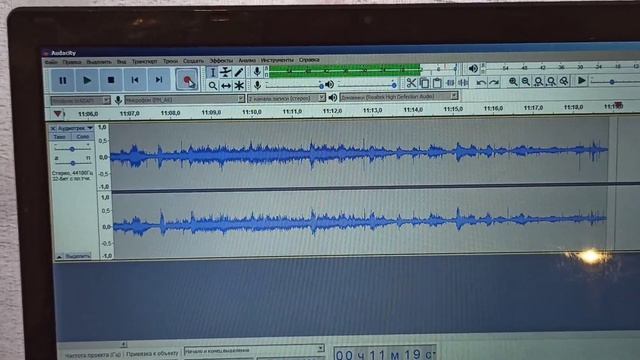Image resolution: width=640 pixels, height=360 pixels.
Task: Close the audio track with X button
Action: click(x=53, y=129)
